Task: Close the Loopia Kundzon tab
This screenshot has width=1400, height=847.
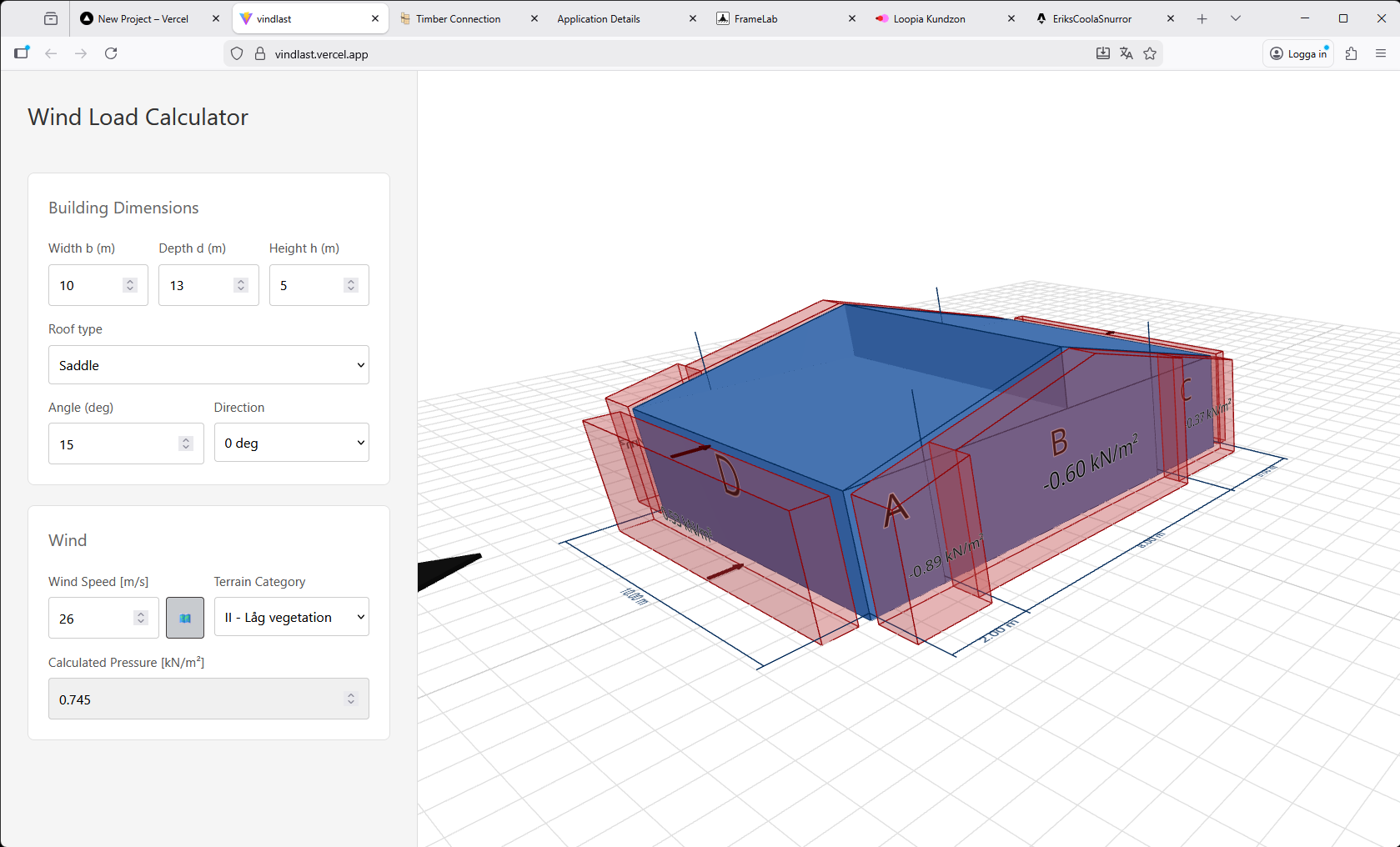Action: point(1011,18)
